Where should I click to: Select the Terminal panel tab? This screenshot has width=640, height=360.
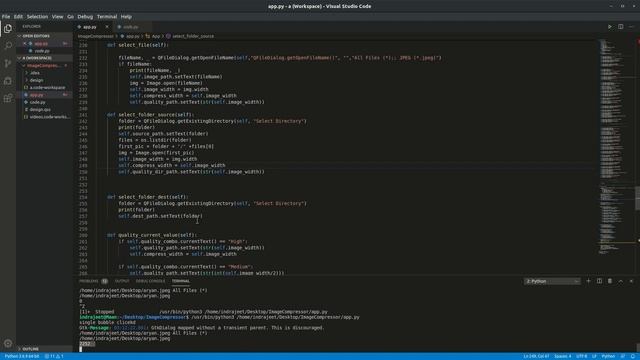(x=180, y=281)
